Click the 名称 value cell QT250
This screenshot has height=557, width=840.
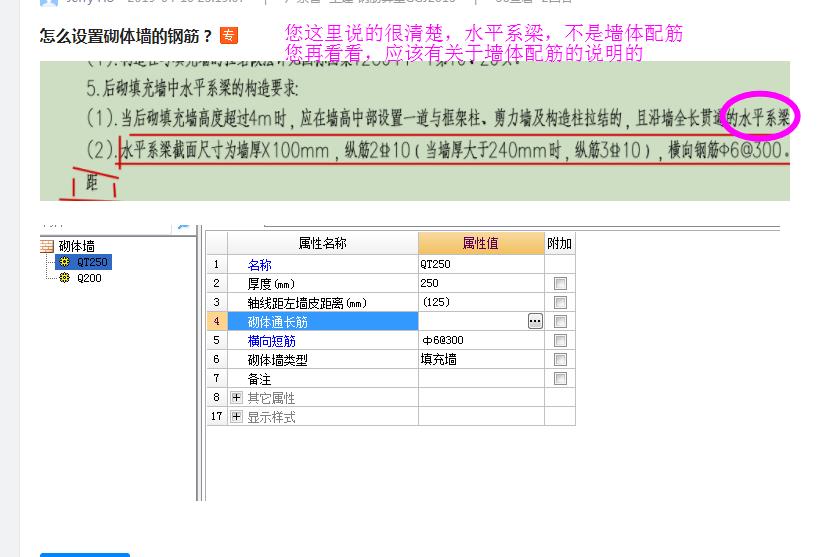click(x=481, y=264)
